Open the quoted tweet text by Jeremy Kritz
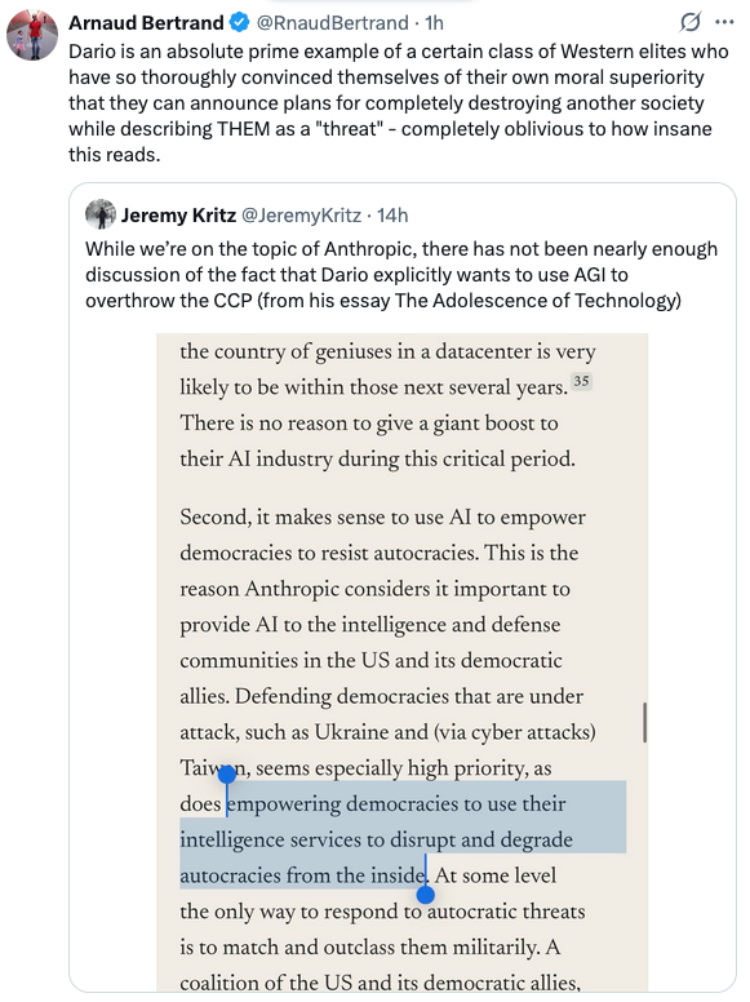 (401, 275)
